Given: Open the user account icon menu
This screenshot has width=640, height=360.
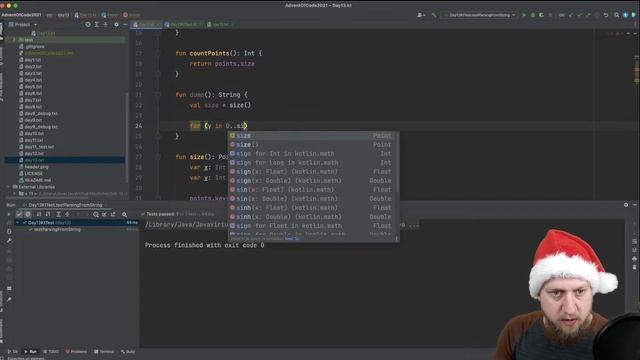Looking at the screenshot, I should pyautogui.click(x=421, y=15).
